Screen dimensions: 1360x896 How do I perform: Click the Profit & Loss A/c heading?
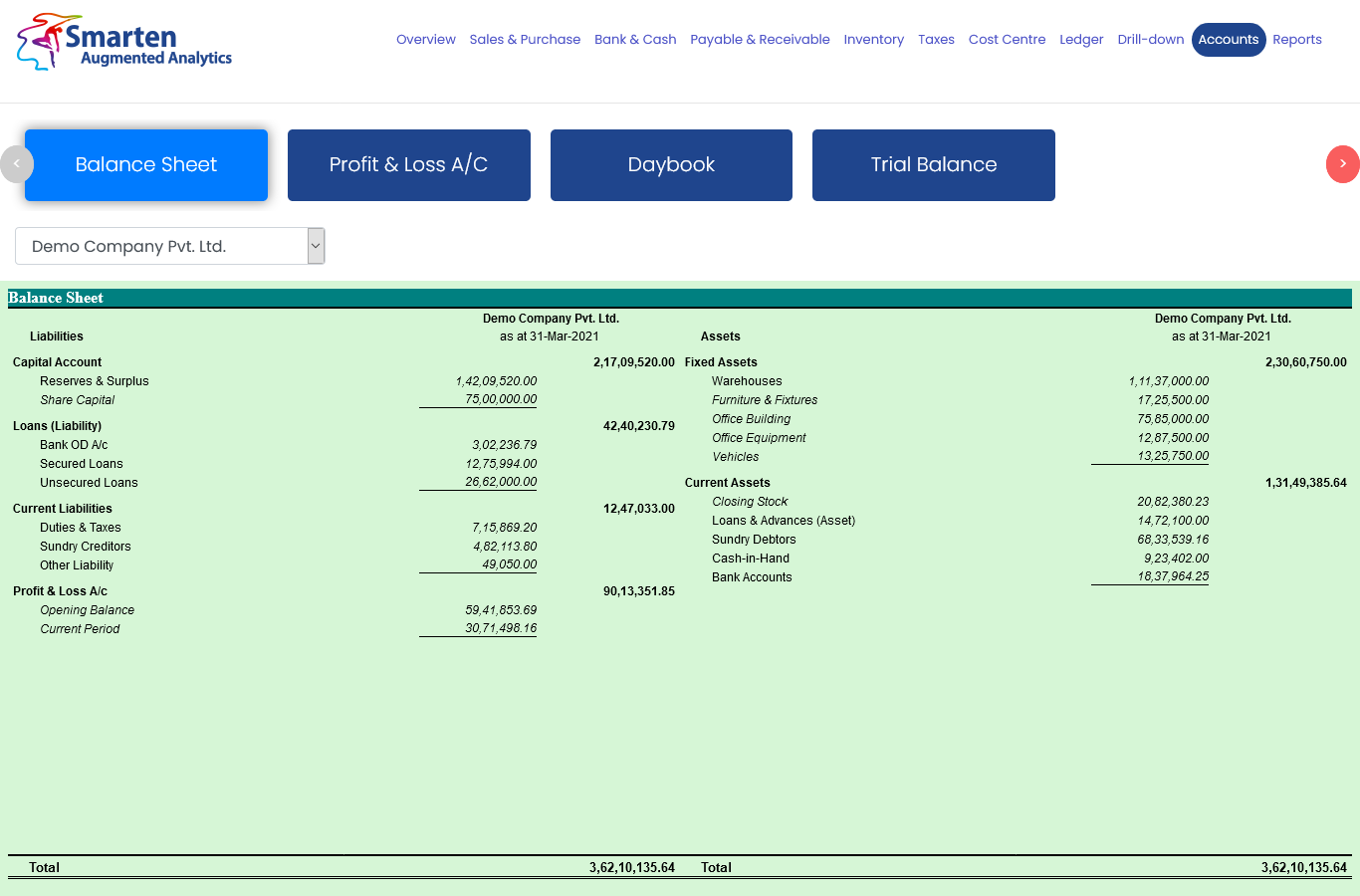tap(60, 591)
